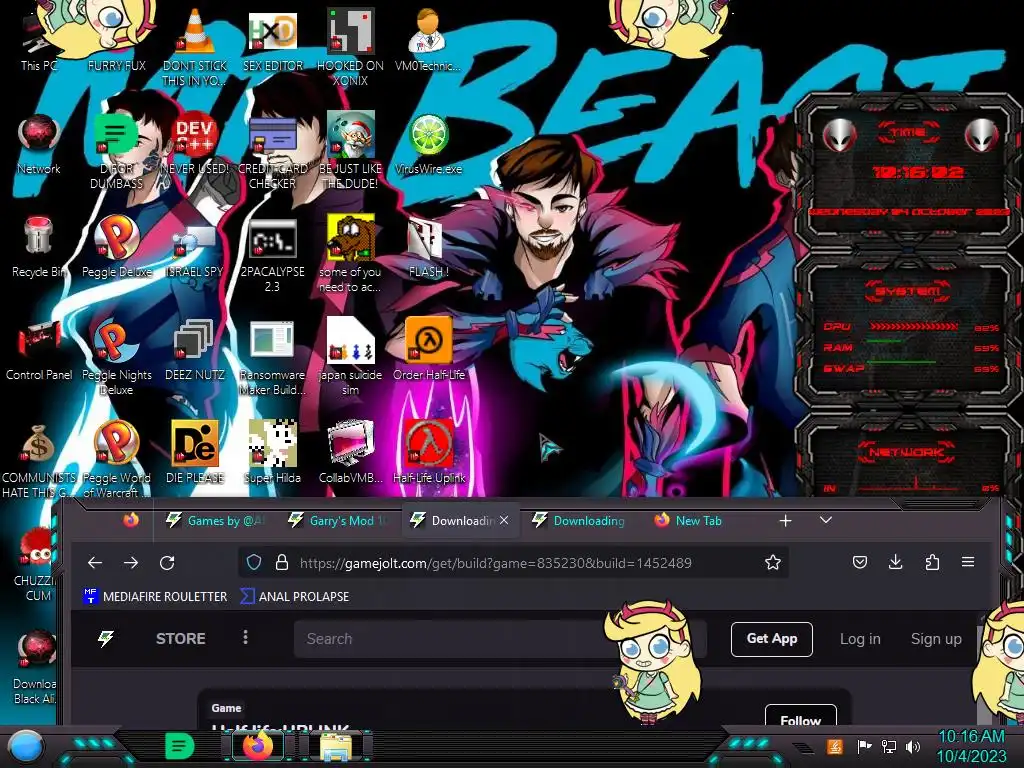
Task: Close the active Downloading tab
Action: pos(504,520)
